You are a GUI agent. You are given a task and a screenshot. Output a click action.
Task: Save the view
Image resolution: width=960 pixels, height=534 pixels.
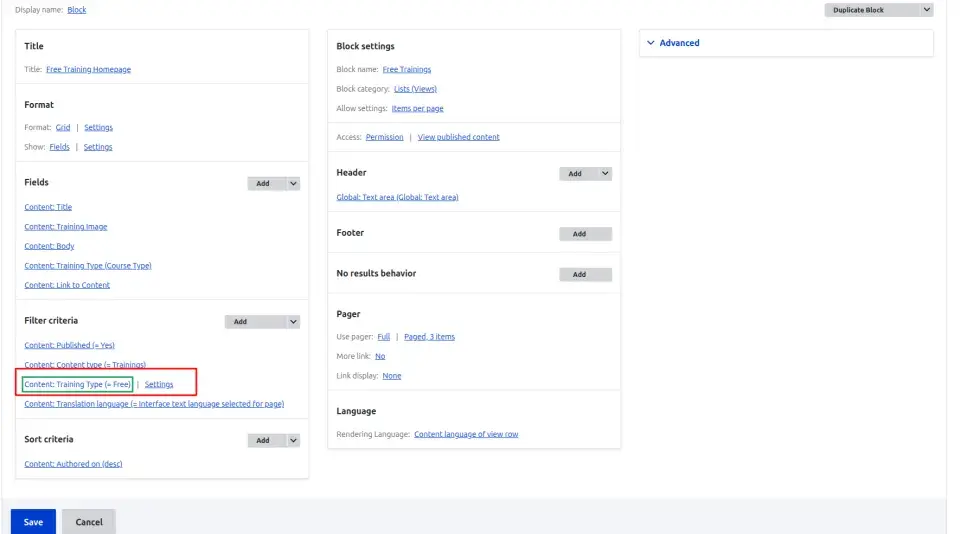pyautogui.click(x=33, y=522)
